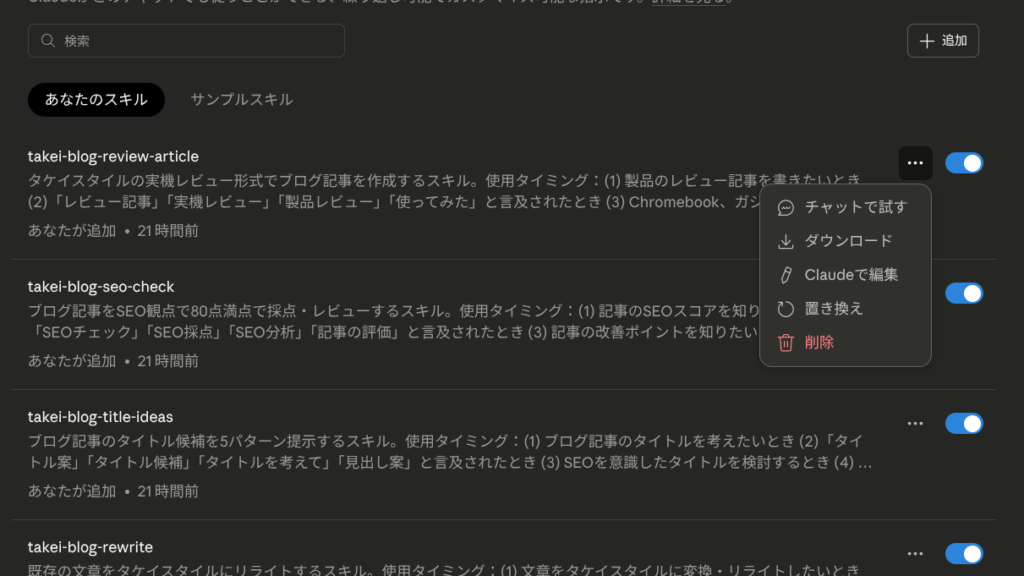Click the download arrow icon in the menu
The width and height of the screenshot is (1024, 576).
tap(786, 242)
